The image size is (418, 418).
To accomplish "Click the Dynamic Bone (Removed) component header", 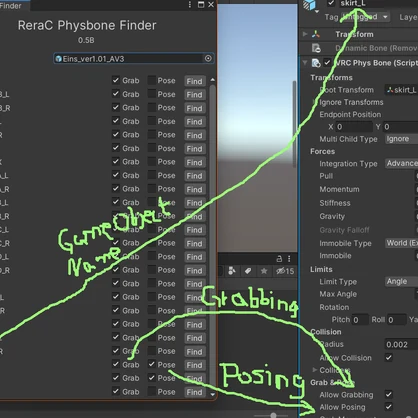I will point(358,48).
